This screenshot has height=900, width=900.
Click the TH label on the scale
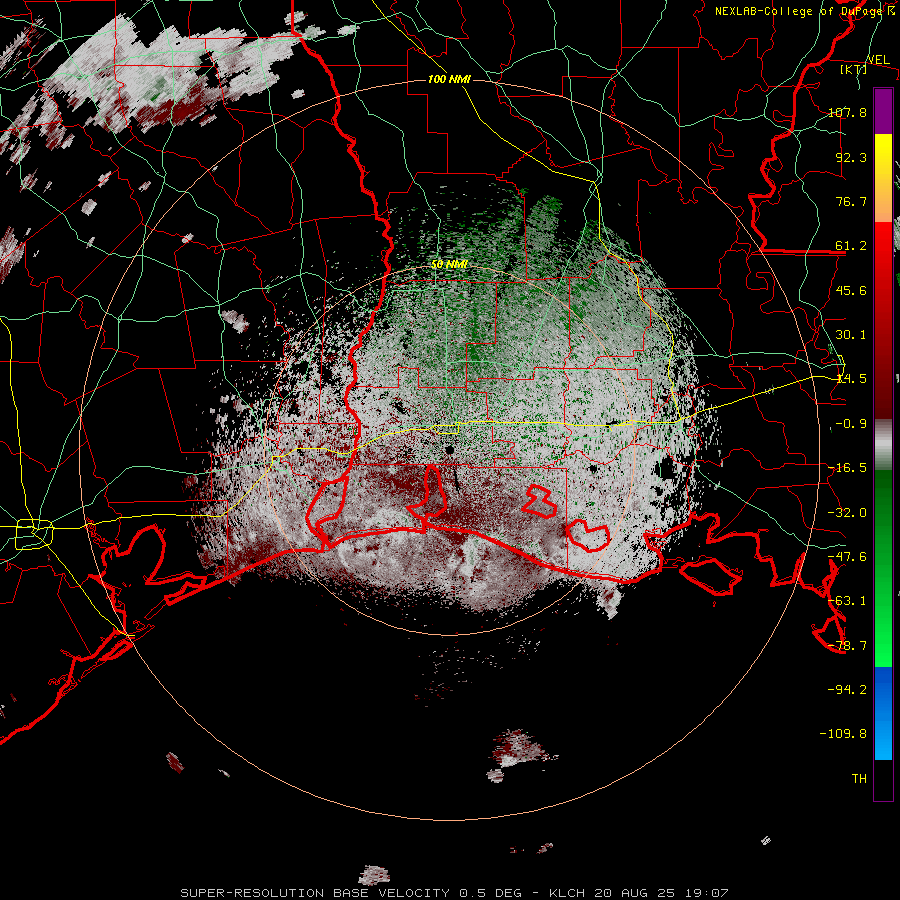[x=859, y=779]
